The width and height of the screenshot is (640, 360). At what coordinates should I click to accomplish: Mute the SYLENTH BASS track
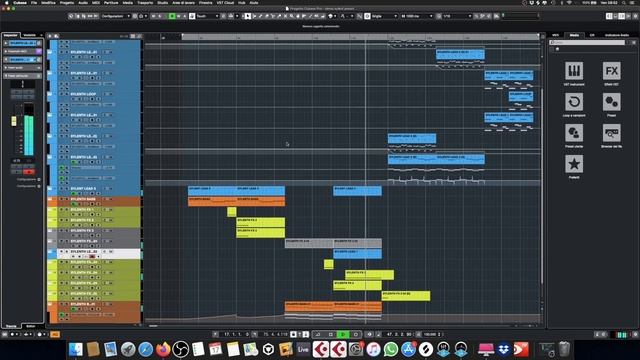[62, 199]
